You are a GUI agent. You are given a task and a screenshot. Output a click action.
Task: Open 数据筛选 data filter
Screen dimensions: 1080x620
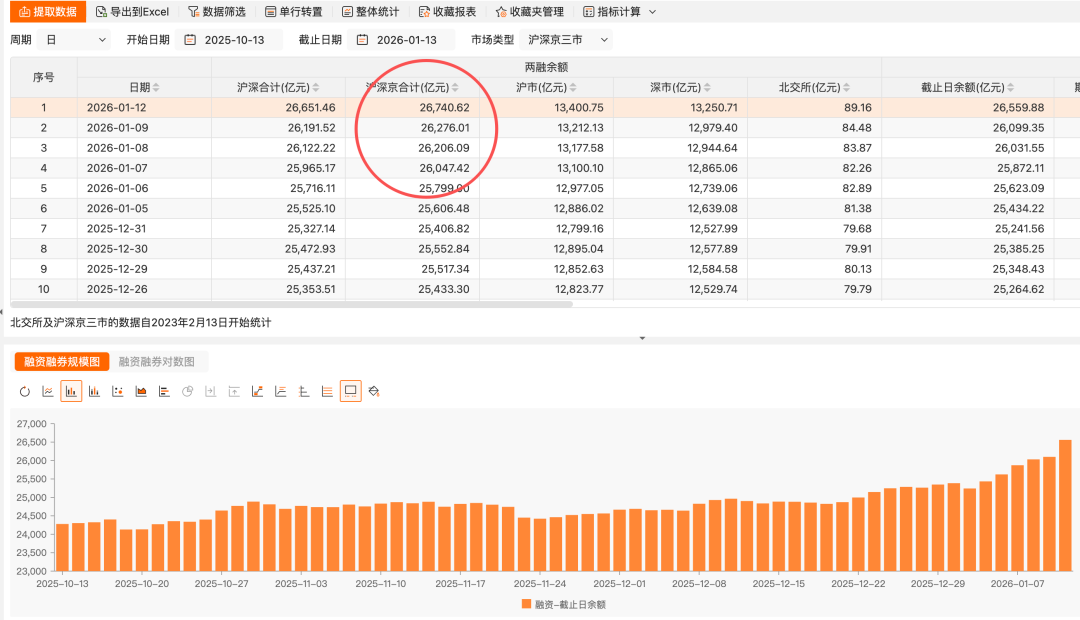click(217, 12)
